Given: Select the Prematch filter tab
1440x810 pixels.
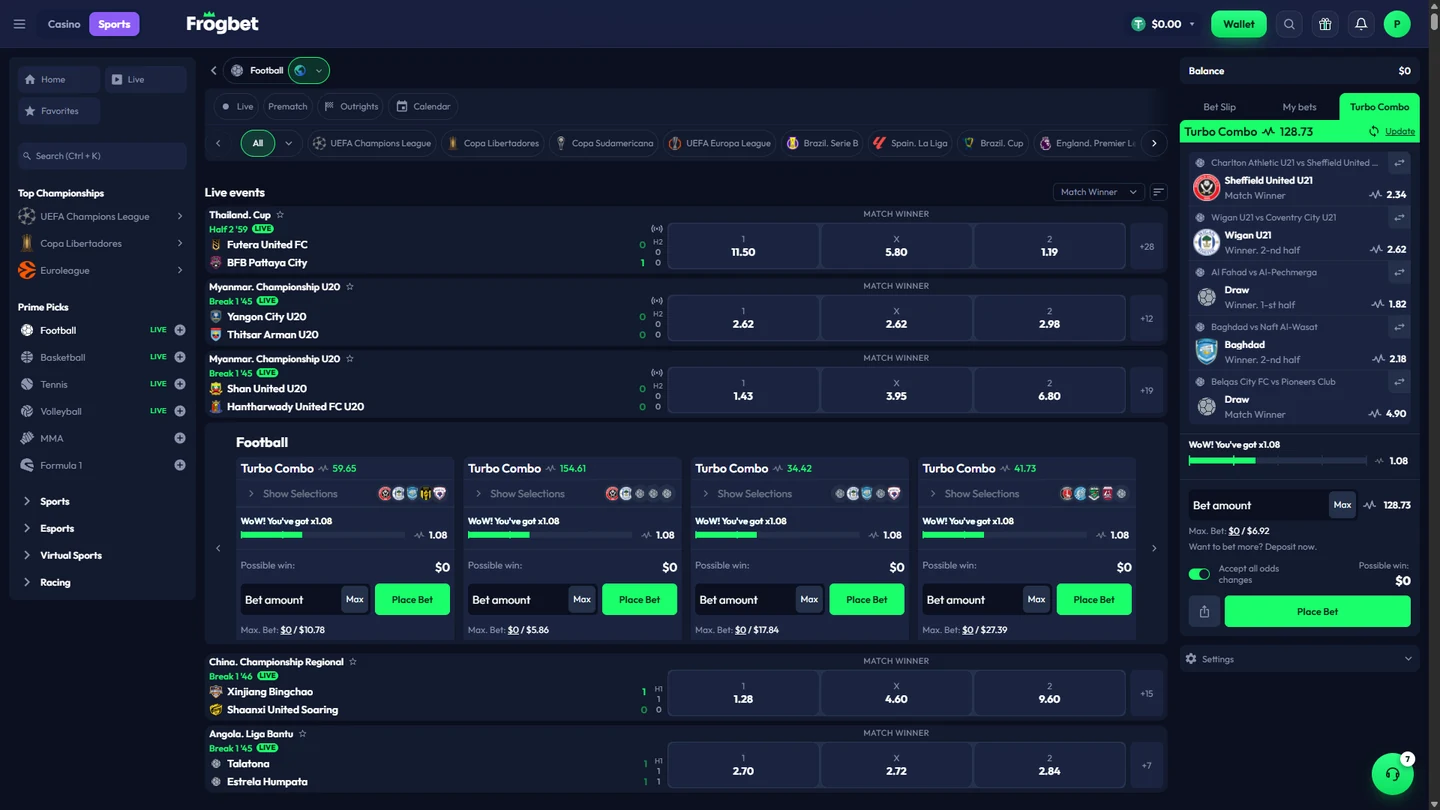Looking at the screenshot, I should click(288, 107).
